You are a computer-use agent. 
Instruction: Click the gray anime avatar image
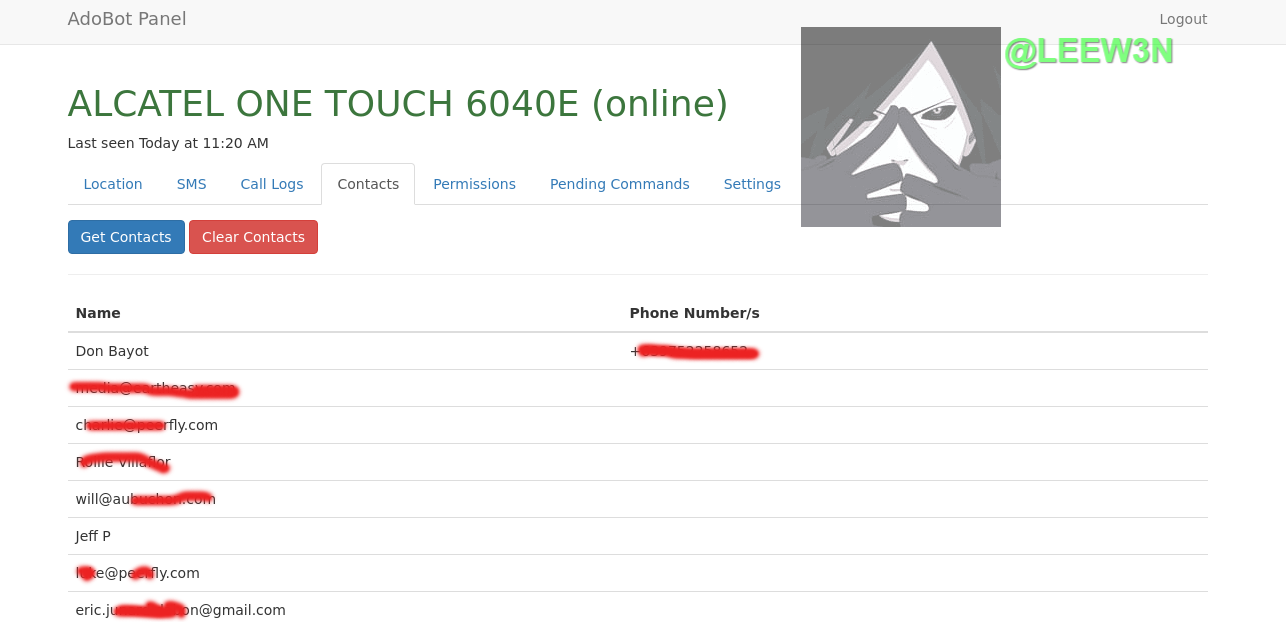(x=900, y=127)
